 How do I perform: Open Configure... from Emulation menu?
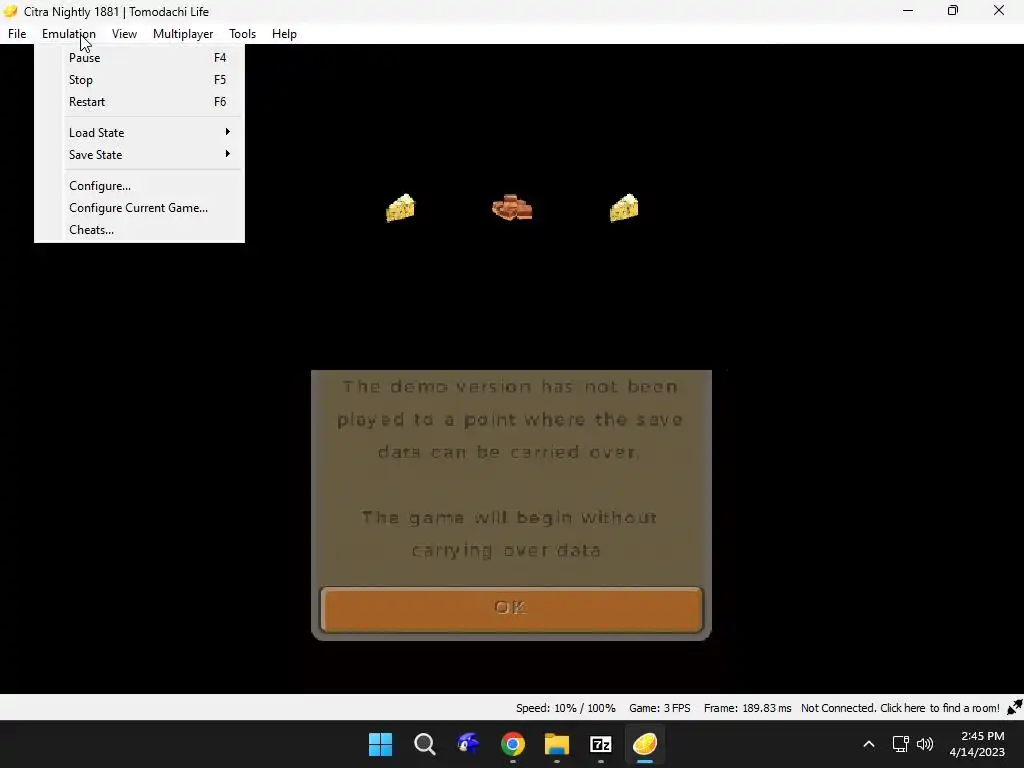(139, 186)
